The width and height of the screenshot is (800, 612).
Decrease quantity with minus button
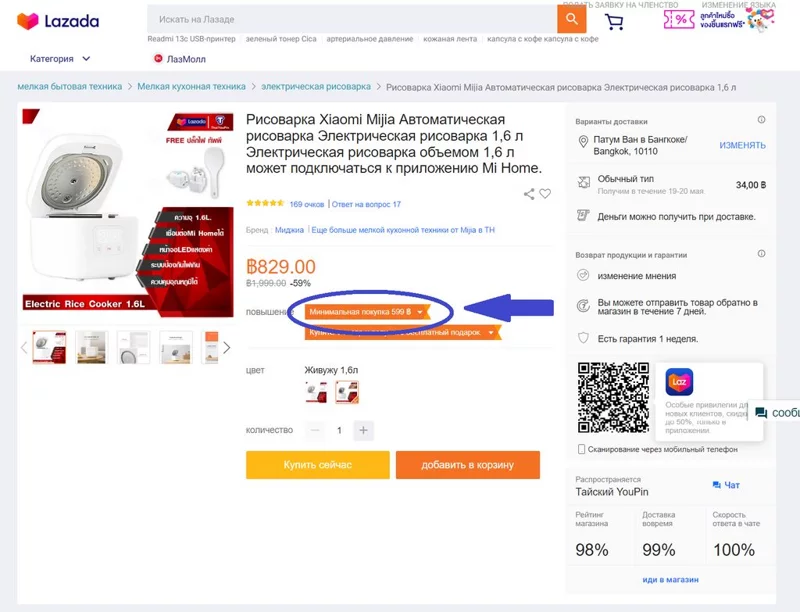315,430
